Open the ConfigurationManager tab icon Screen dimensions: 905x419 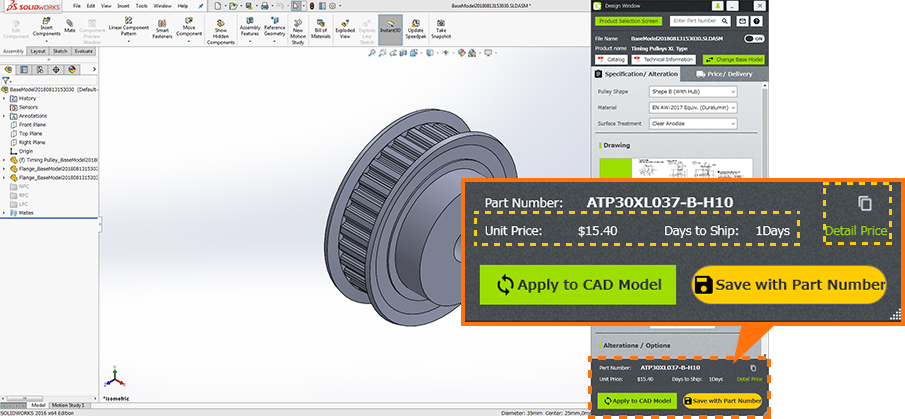coord(40,69)
